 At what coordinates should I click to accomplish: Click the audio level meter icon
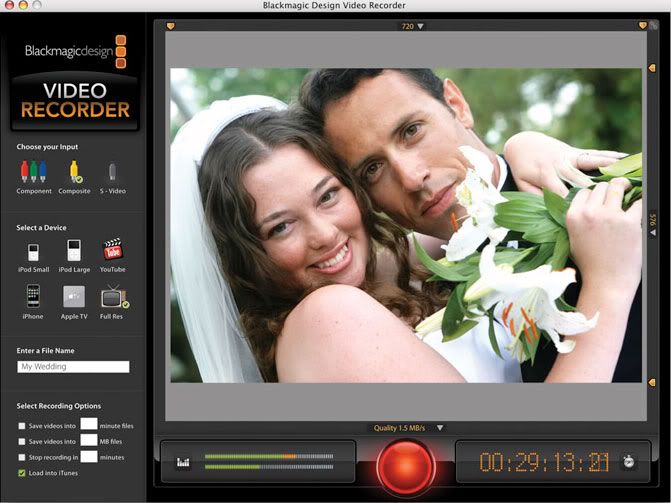tap(183, 462)
